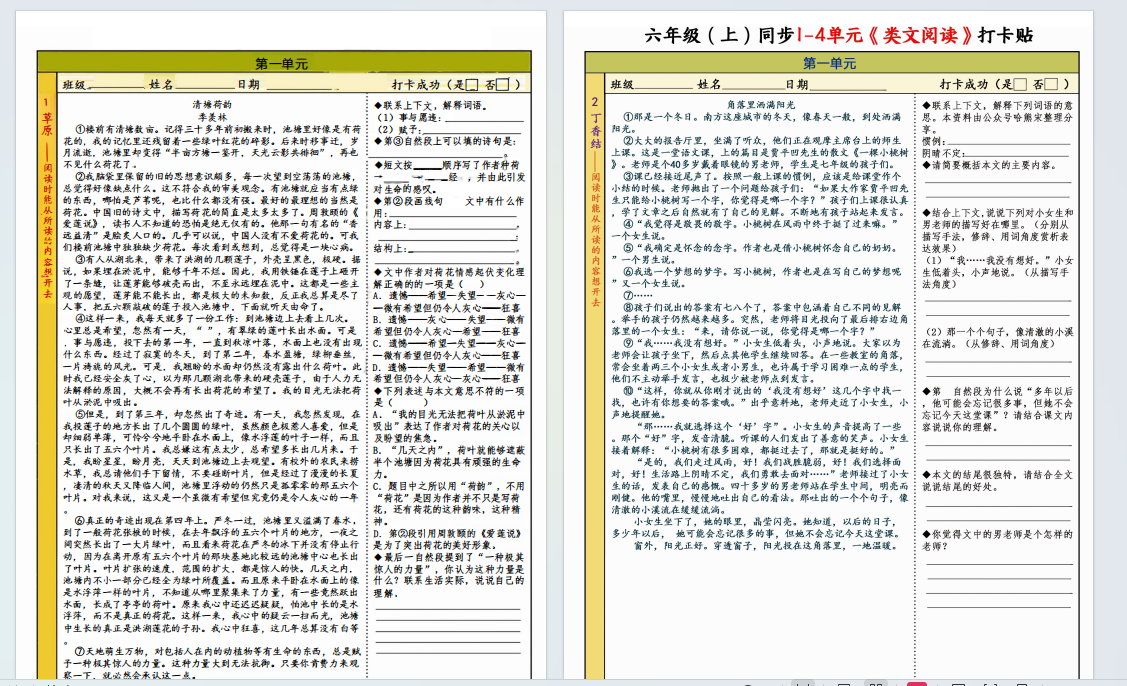Choose option C beginning 题目中之所以用“荷韵”
Screen dimensions: 1127x686
(449, 503)
